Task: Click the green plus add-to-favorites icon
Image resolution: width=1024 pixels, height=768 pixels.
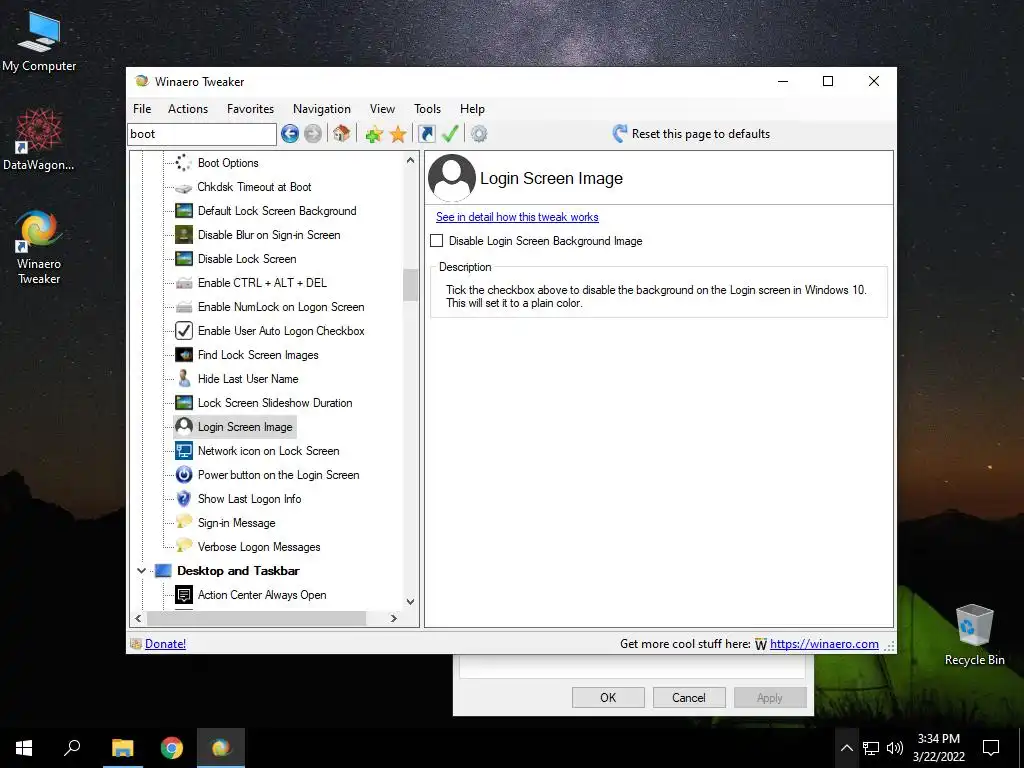Action: point(374,134)
